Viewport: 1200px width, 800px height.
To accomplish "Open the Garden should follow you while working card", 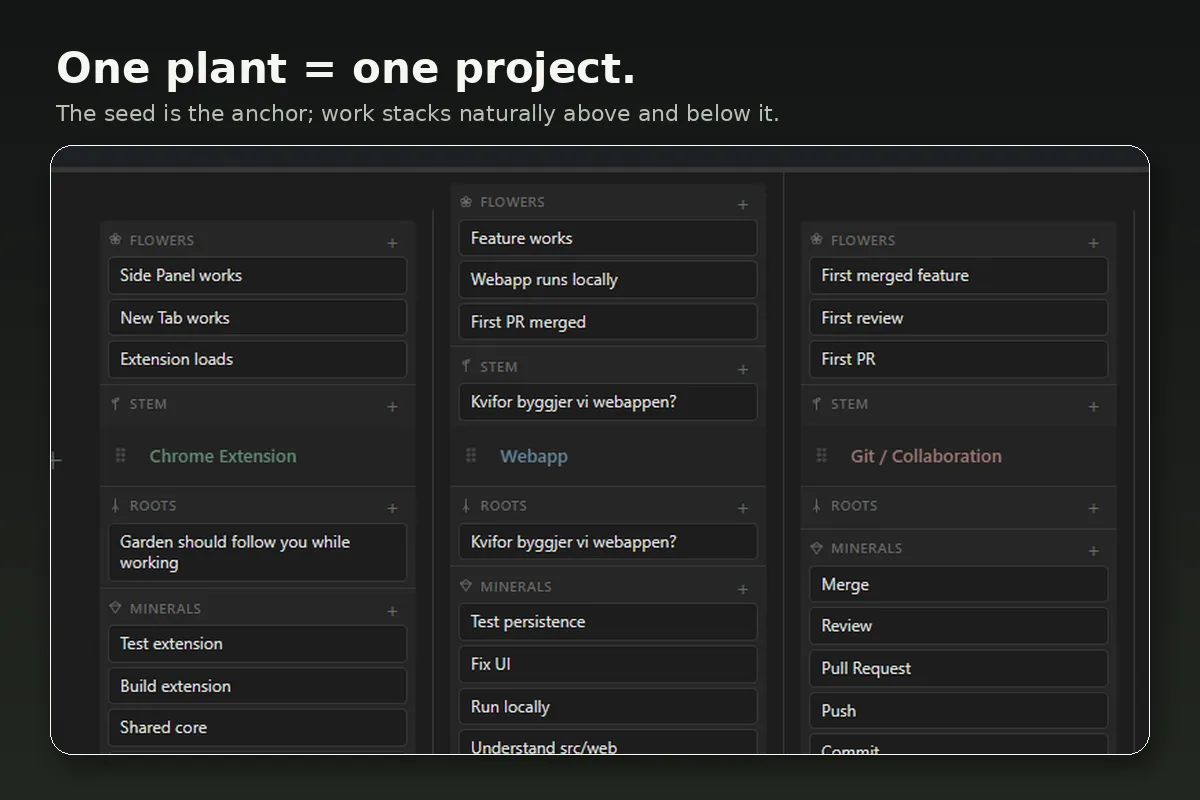I will pos(258,553).
